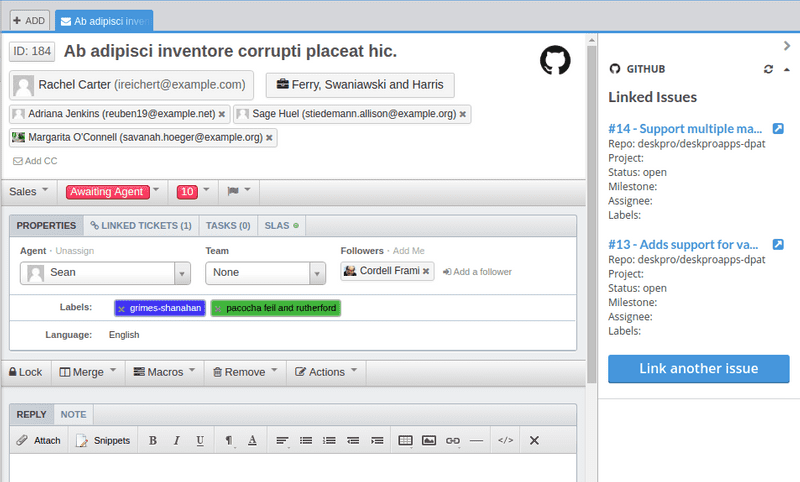
Task: Click Add CC link
Action: point(35,161)
